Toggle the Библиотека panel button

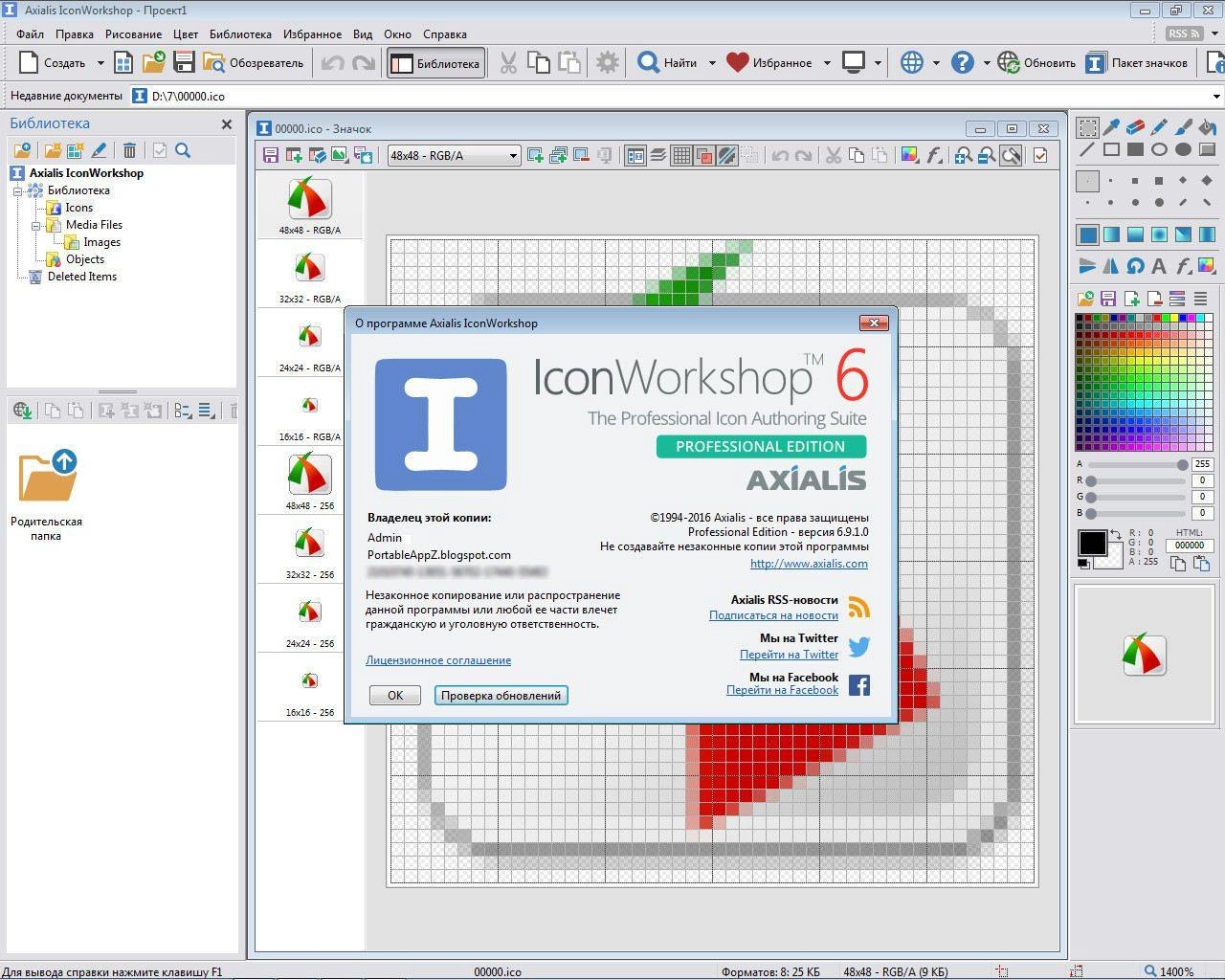(436, 63)
